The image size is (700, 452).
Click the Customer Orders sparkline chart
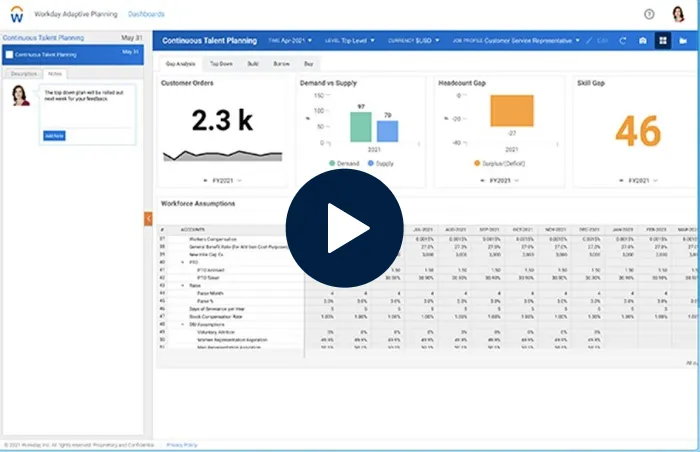[222, 155]
